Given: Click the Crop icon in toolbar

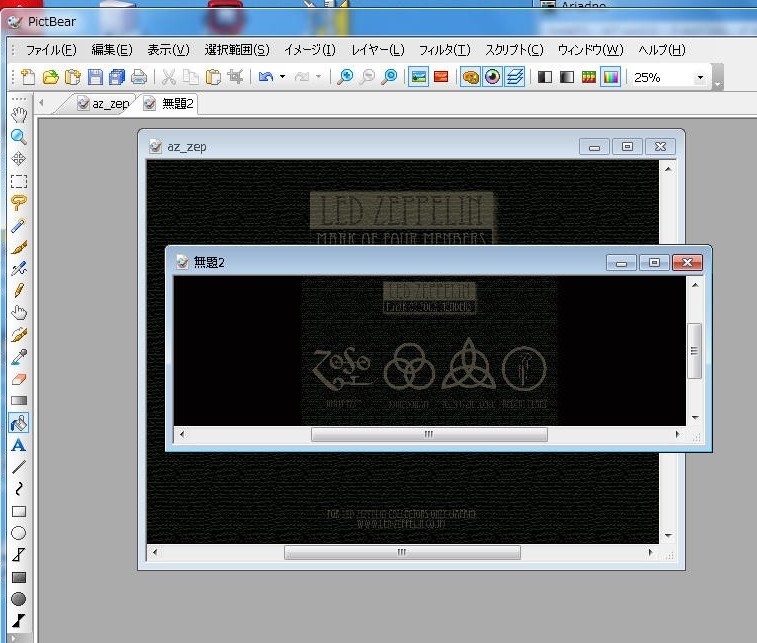Looking at the screenshot, I should (236, 77).
